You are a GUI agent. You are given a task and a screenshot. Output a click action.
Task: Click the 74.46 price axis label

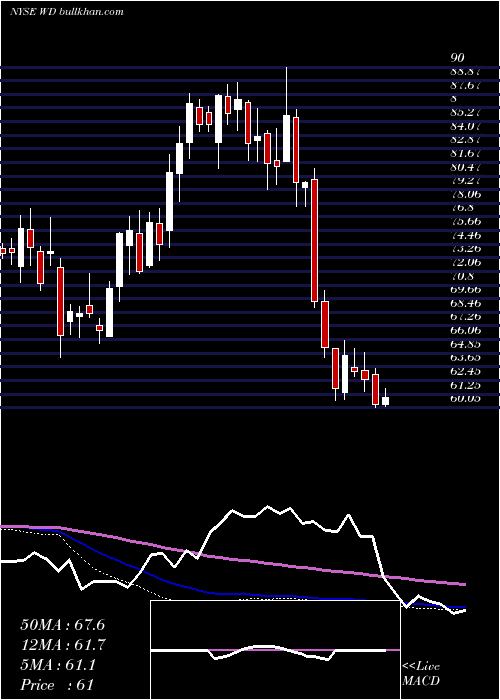pos(465,235)
